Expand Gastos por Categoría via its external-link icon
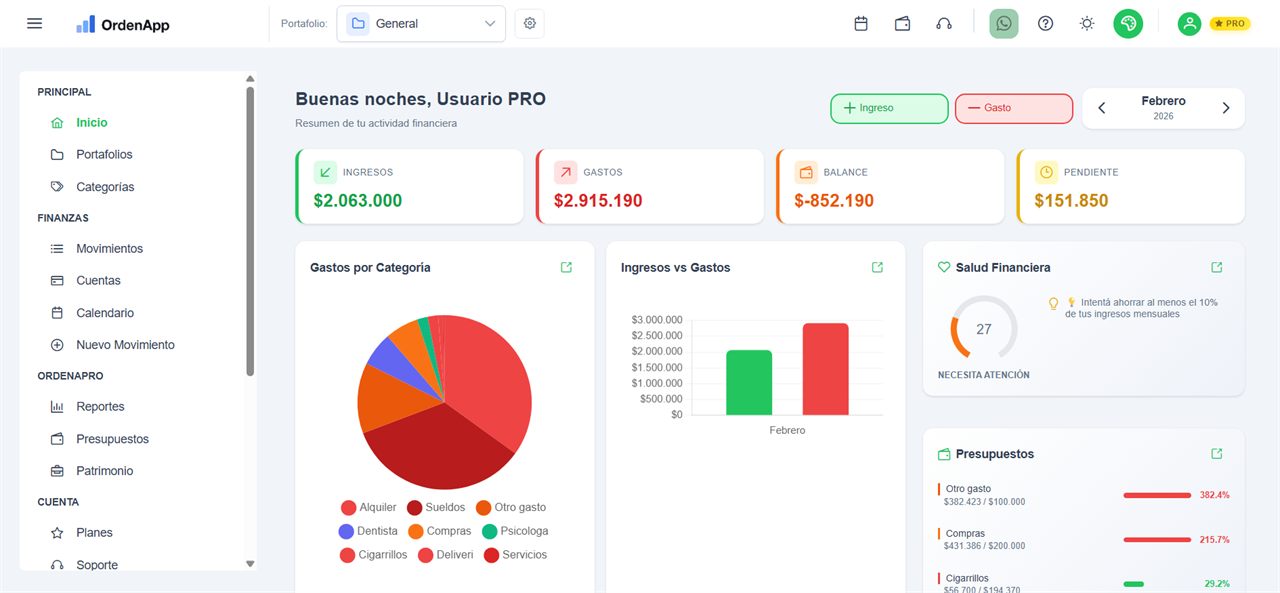The height and width of the screenshot is (593, 1280). pyautogui.click(x=566, y=267)
